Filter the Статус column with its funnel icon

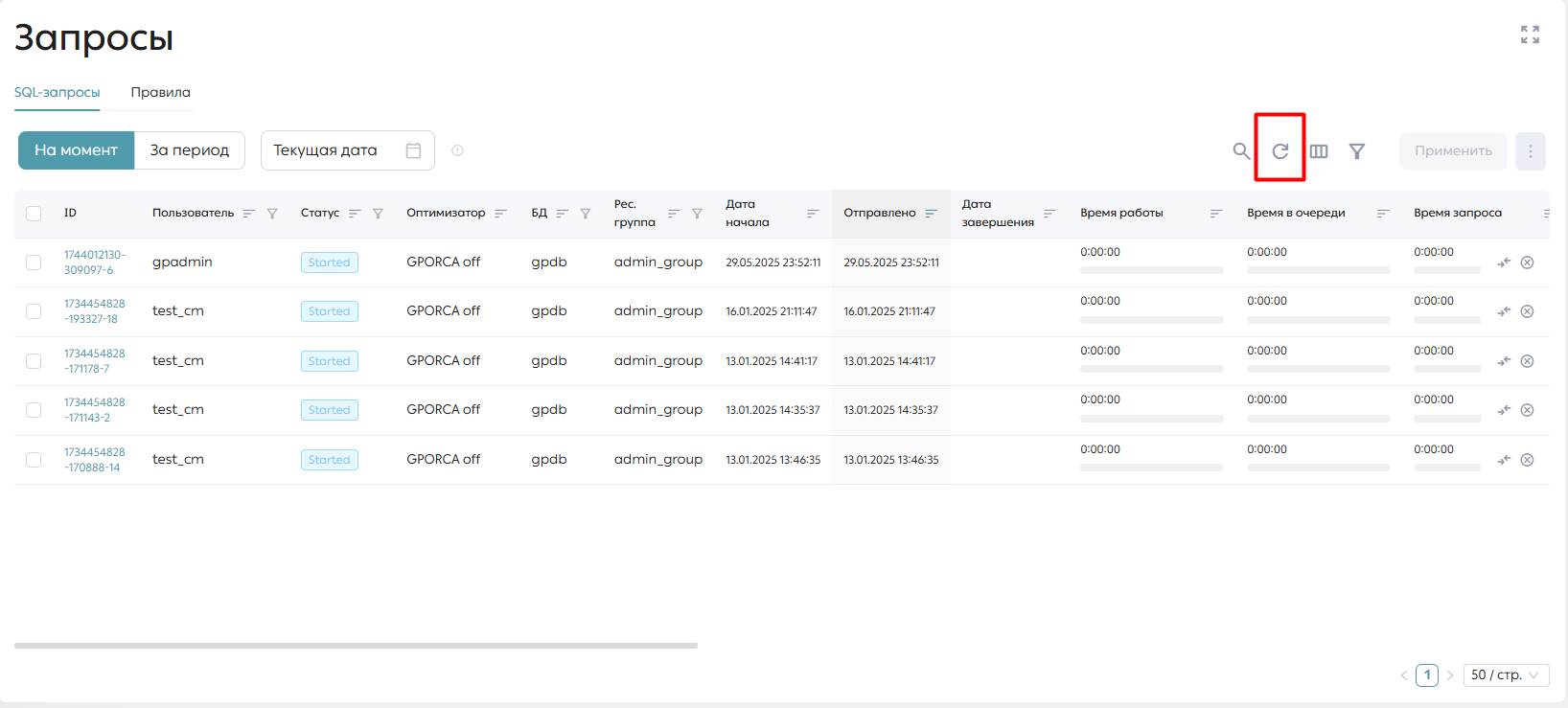click(x=378, y=214)
